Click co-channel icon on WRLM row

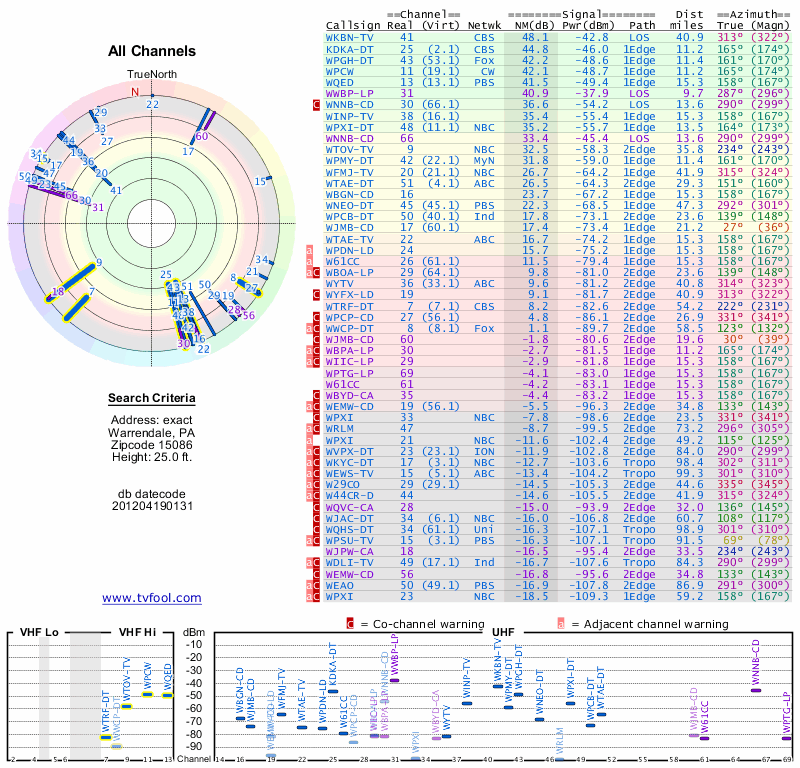[x=316, y=429]
